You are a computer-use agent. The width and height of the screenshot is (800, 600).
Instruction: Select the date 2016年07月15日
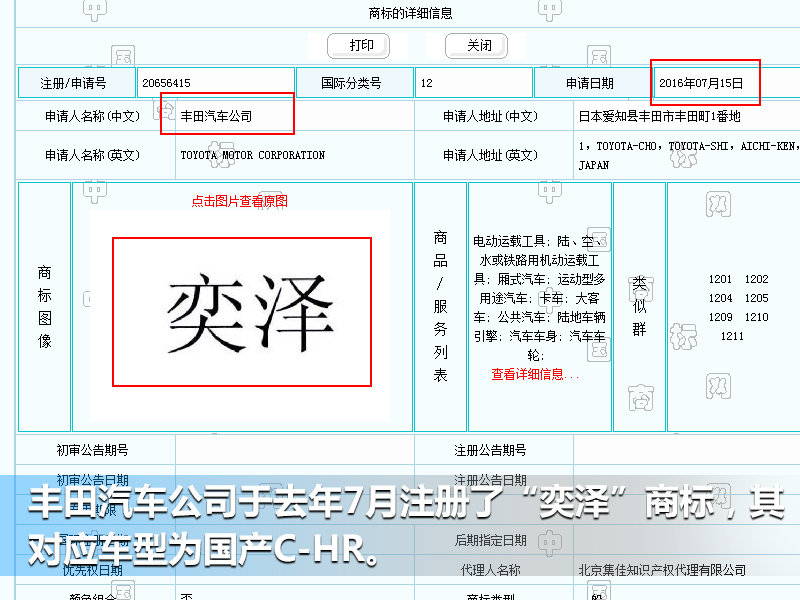pyautogui.click(x=701, y=83)
